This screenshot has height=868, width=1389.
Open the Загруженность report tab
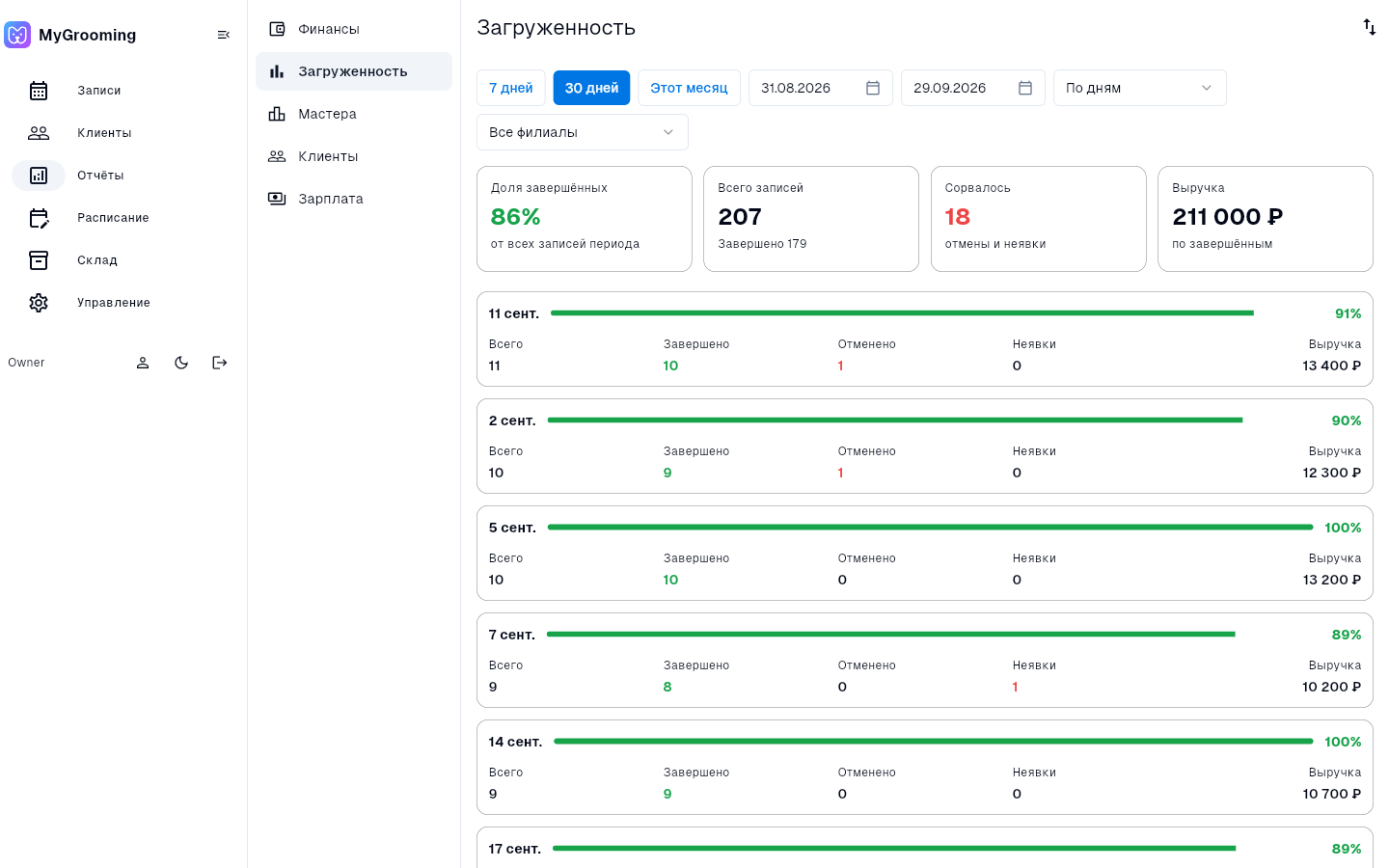pos(354,71)
